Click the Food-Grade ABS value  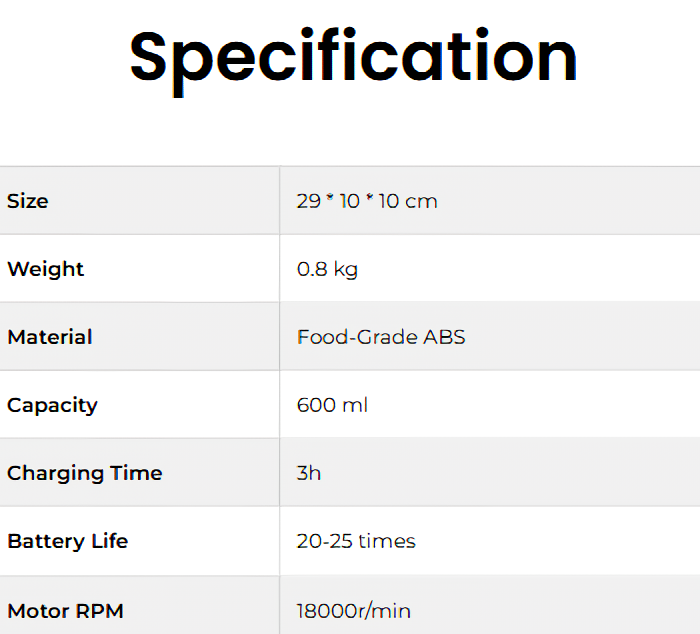(381, 337)
